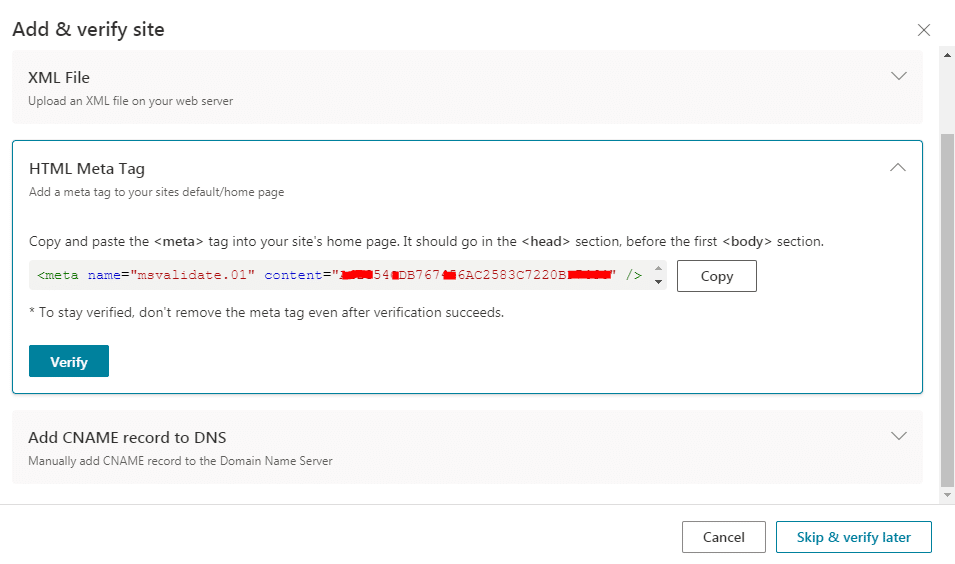Screen dimensions: 955x564
Task: Collapse the HTML Meta Tag section chevron
Action: click(897, 167)
